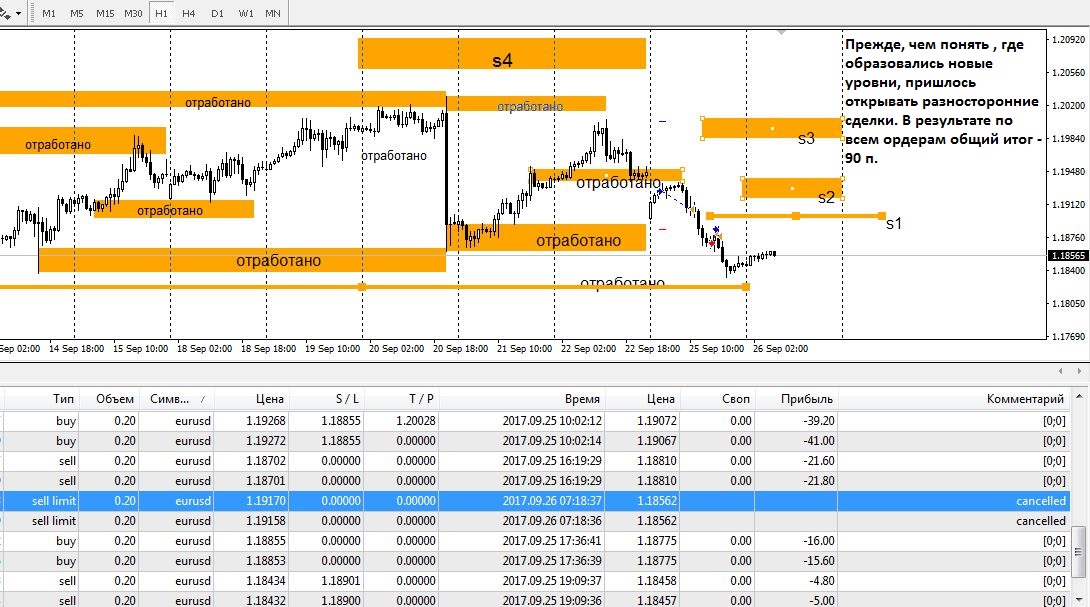The height and width of the screenshot is (607, 1090).
Task: Sort orders by the Комментарий column
Action: coord(954,398)
